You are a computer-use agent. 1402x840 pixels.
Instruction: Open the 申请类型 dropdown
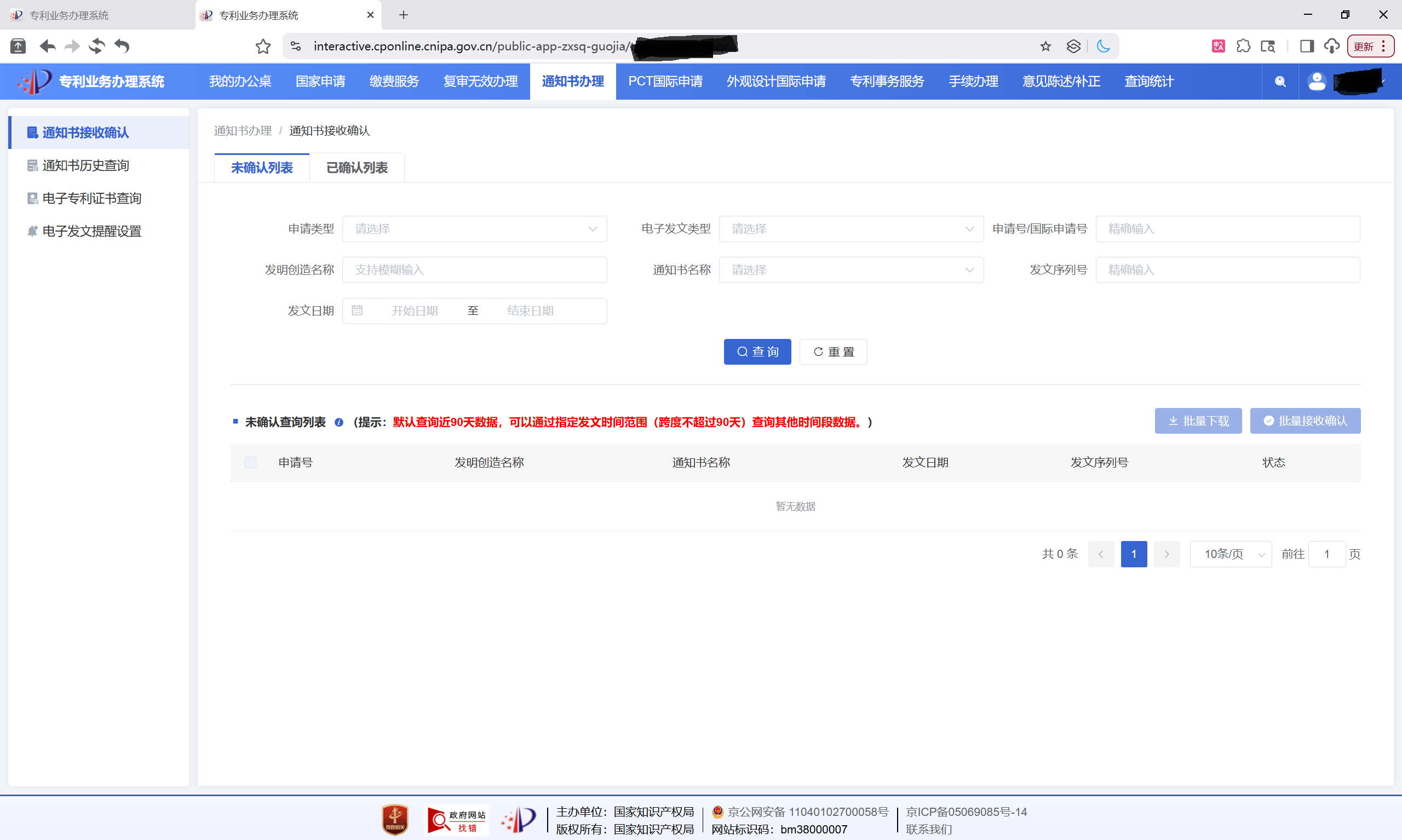click(x=474, y=229)
